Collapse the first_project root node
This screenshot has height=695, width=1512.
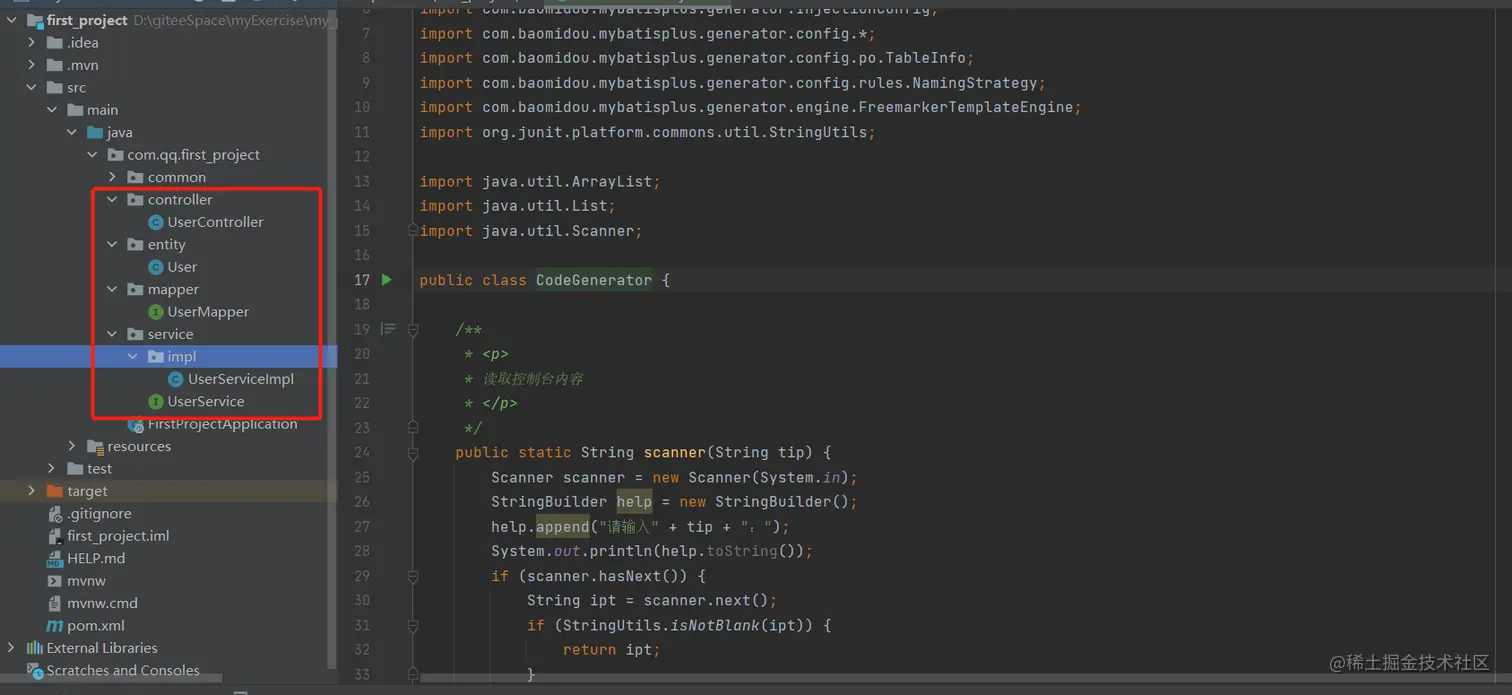click(12, 20)
